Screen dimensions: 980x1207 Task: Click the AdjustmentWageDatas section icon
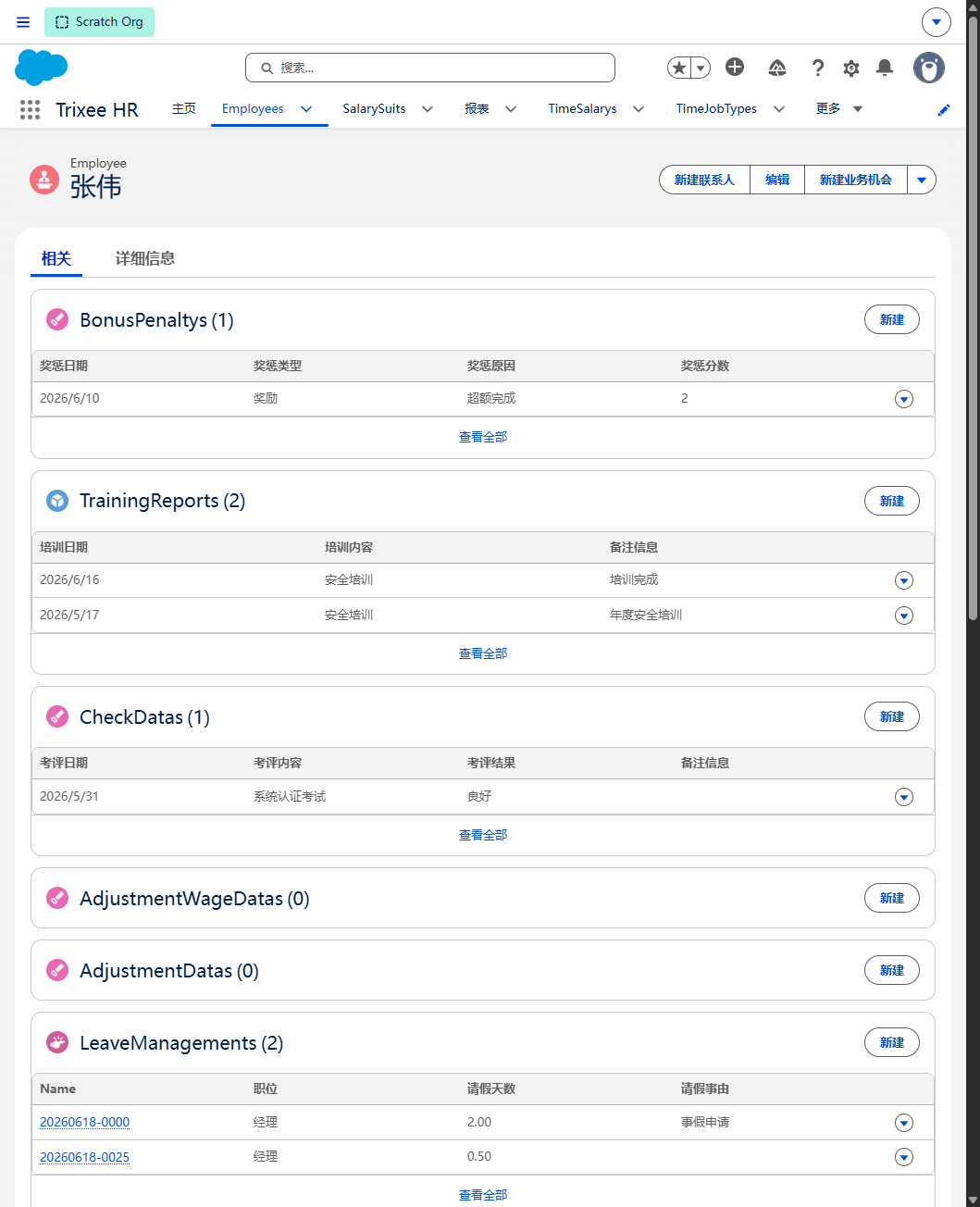57,898
